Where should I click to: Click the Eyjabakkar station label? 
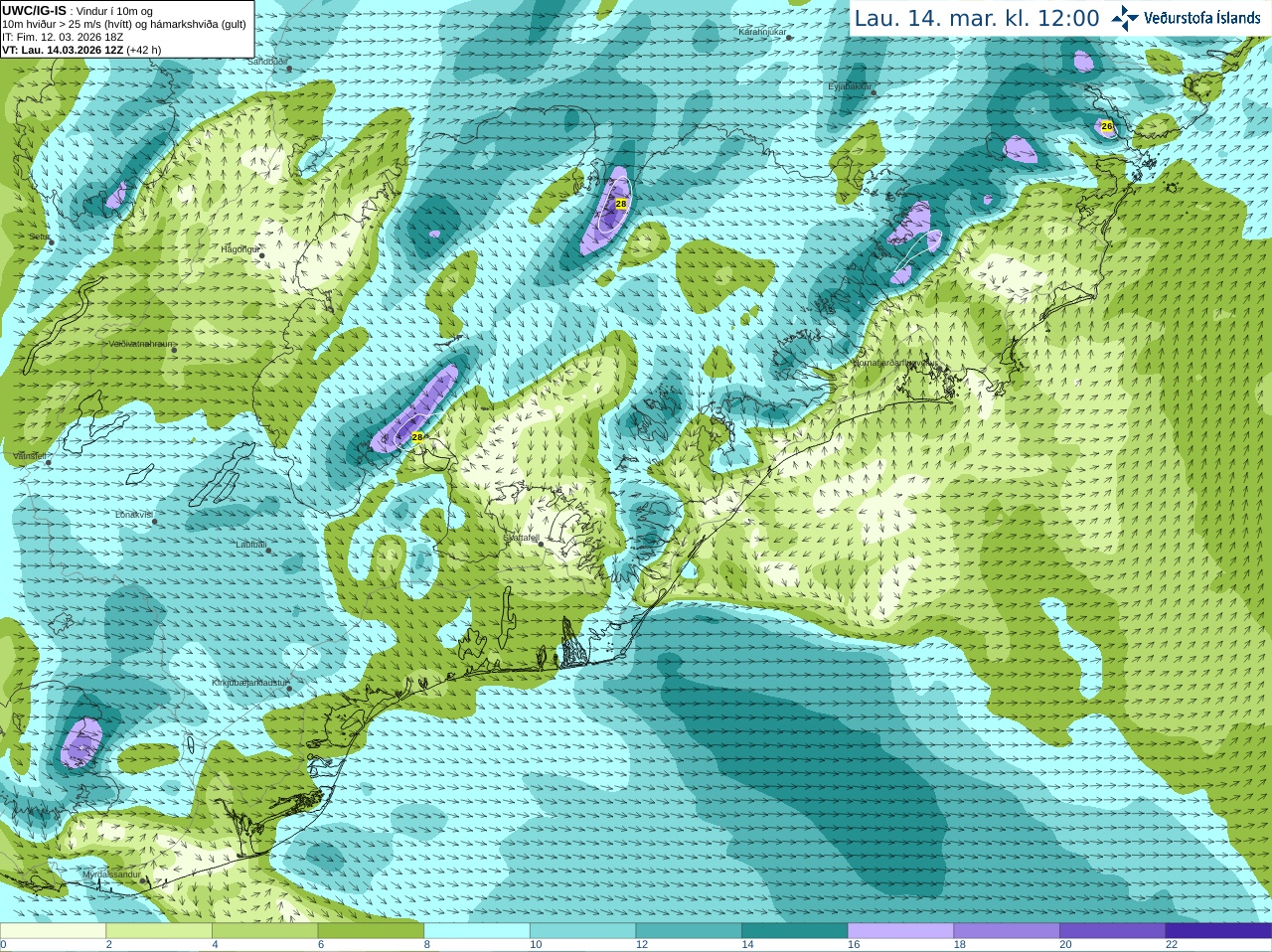pyautogui.click(x=850, y=86)
